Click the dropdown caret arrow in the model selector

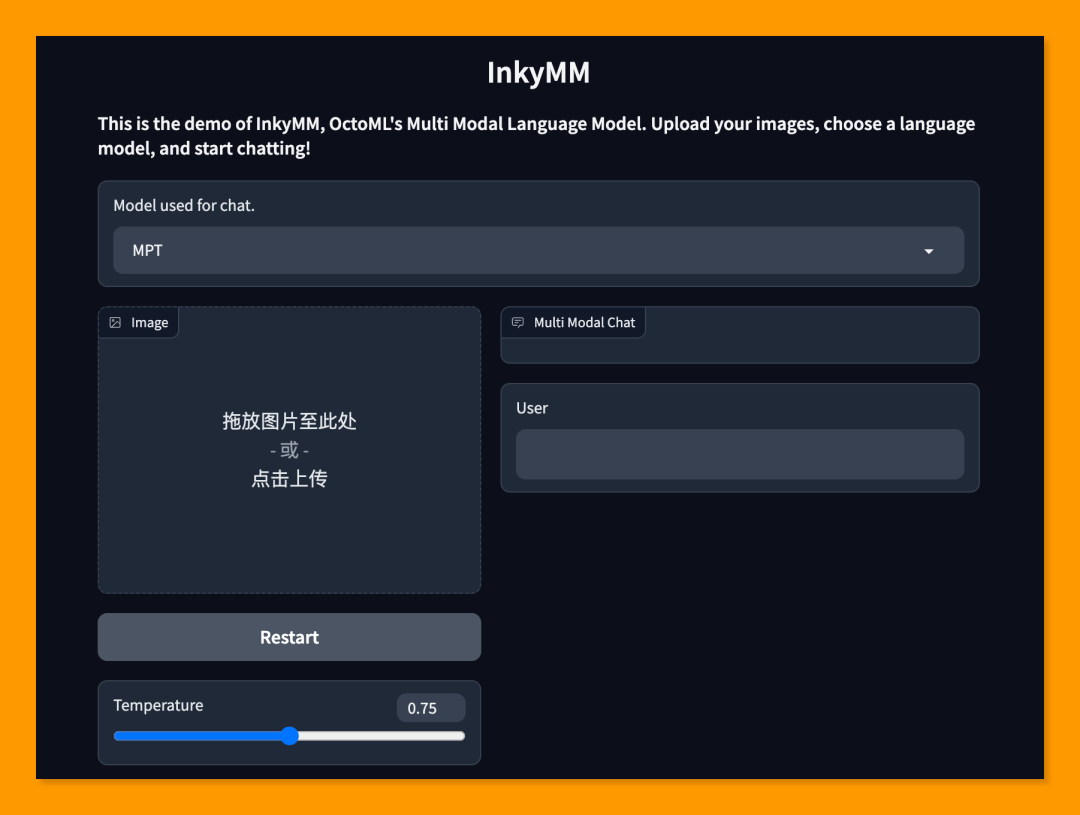(x=928, y=251)
